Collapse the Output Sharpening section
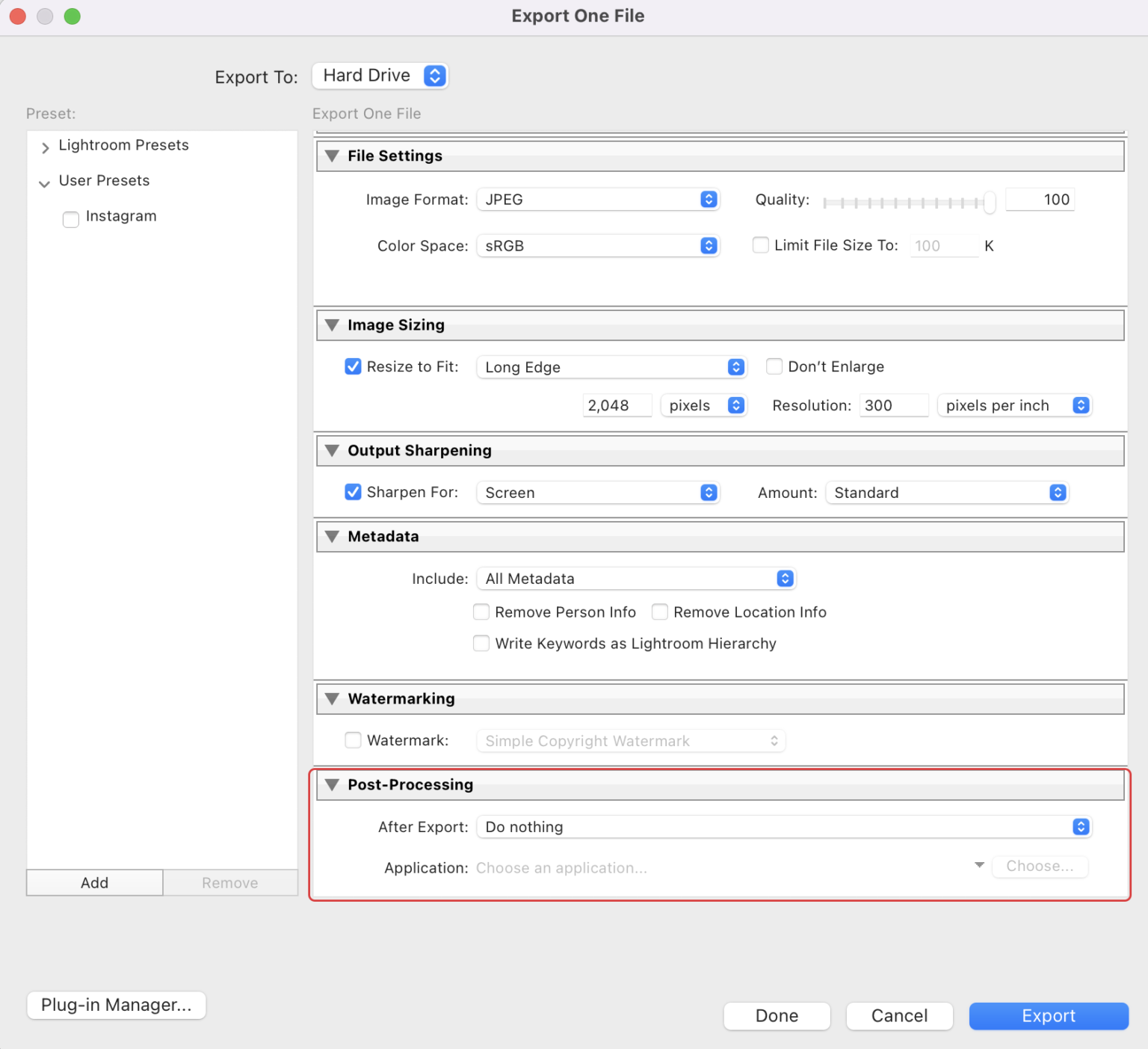 click(x=333, y=450)
